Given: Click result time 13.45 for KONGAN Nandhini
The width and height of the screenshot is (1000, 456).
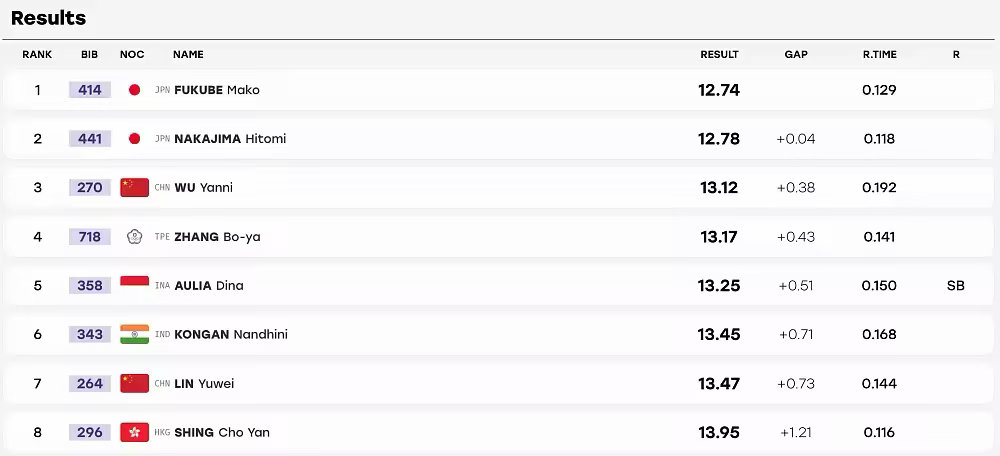Looking at the screenshot, I should pos(719,334).
